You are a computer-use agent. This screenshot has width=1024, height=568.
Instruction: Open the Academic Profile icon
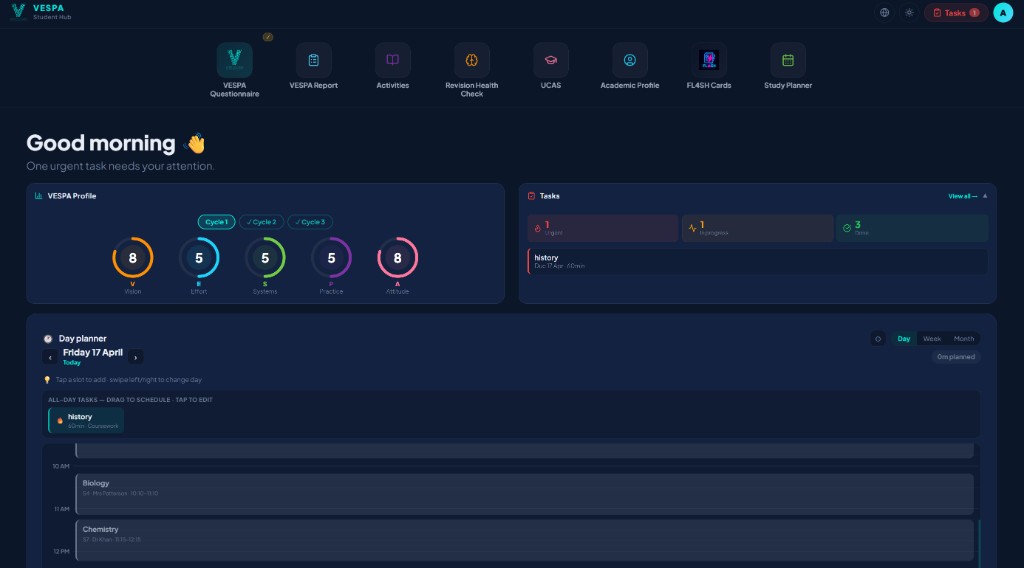[x=630, y=60]
